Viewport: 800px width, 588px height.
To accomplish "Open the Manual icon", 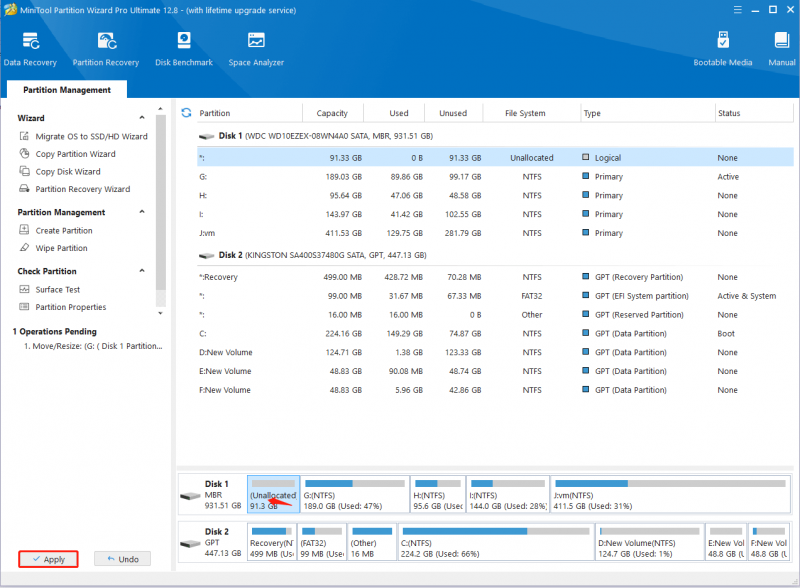I will pyautogui.click(x=782, y=49).
